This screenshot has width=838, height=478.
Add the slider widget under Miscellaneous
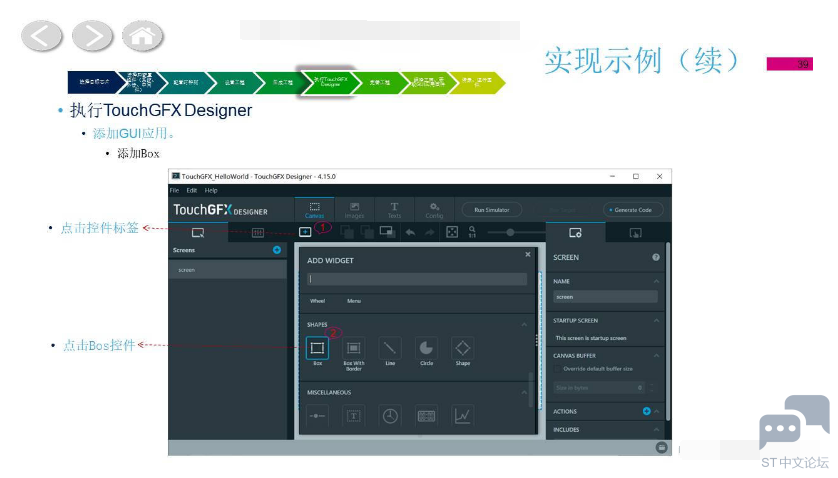click(x=317, y=416)
